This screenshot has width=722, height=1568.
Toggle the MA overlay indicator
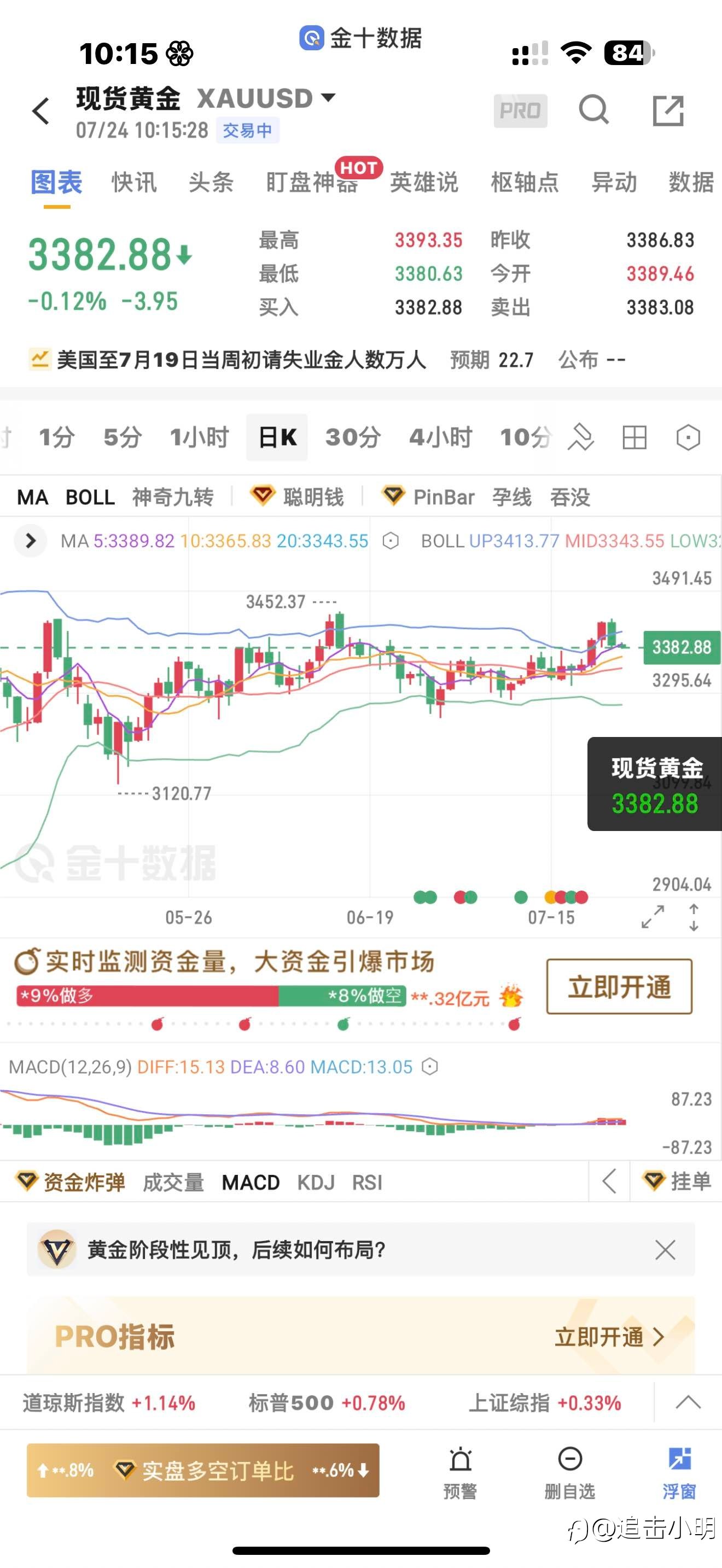(x=32, y=496)
